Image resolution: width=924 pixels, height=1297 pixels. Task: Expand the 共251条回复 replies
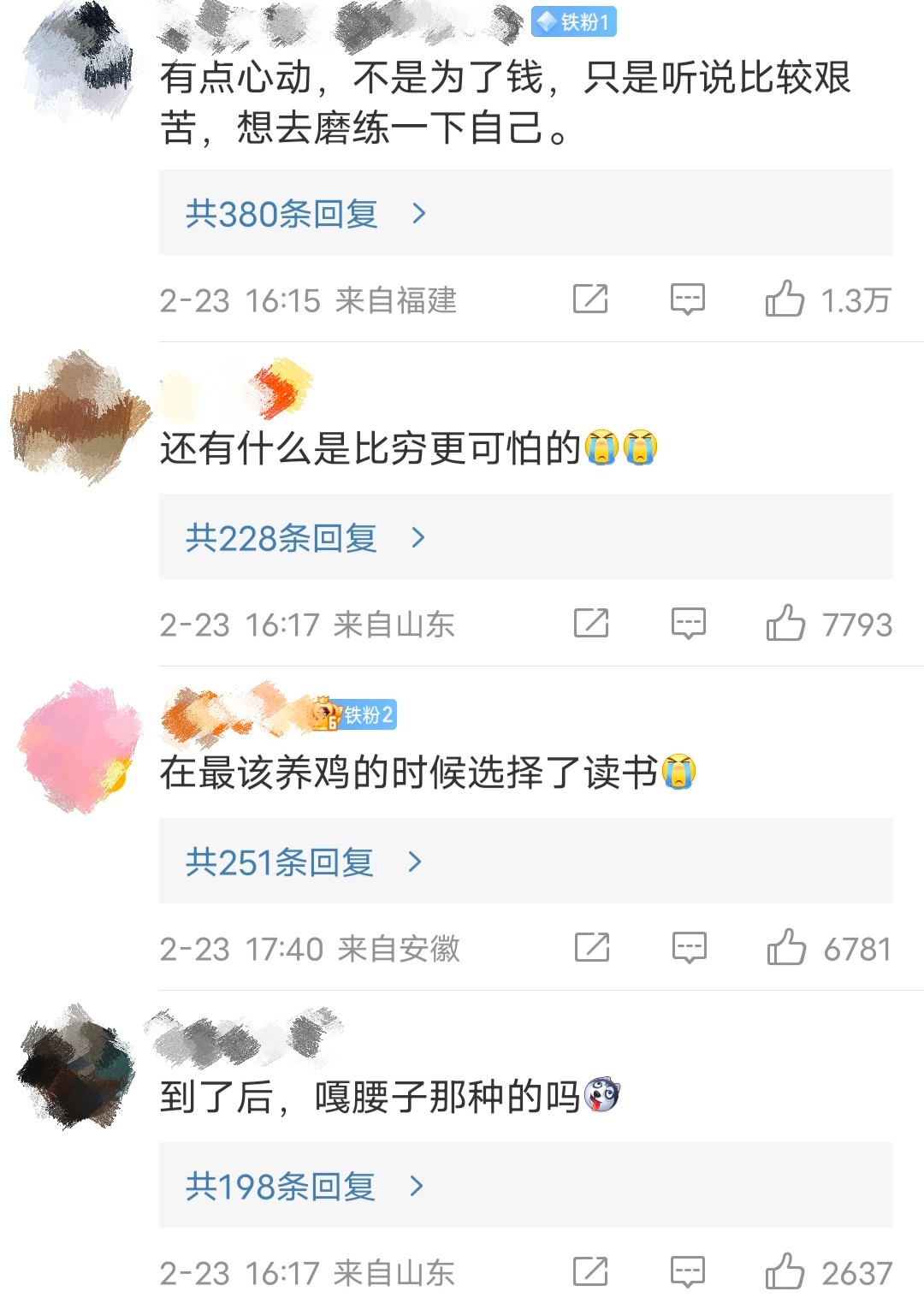pos(526,861)
